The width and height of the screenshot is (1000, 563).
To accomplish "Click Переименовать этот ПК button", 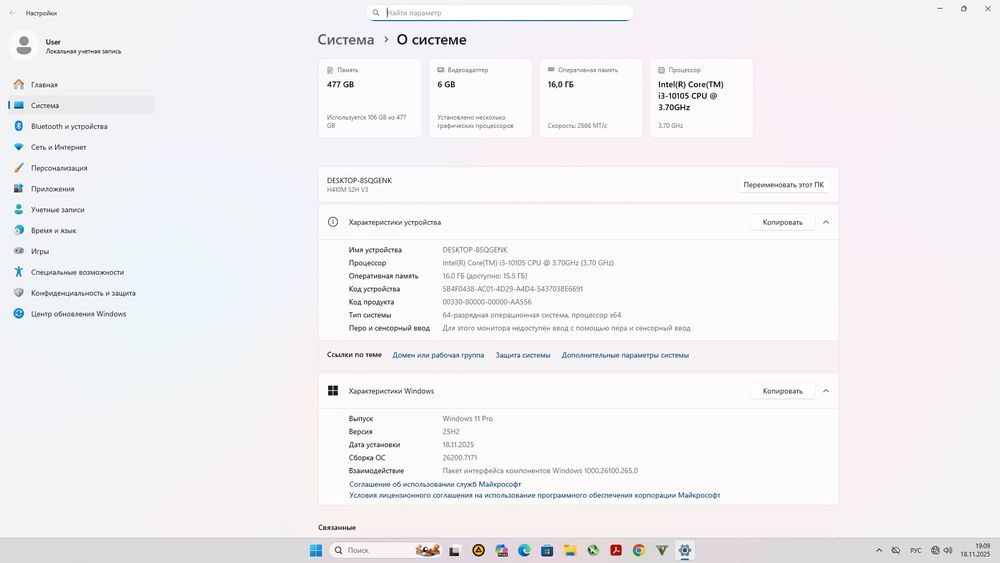I will 783,185.
